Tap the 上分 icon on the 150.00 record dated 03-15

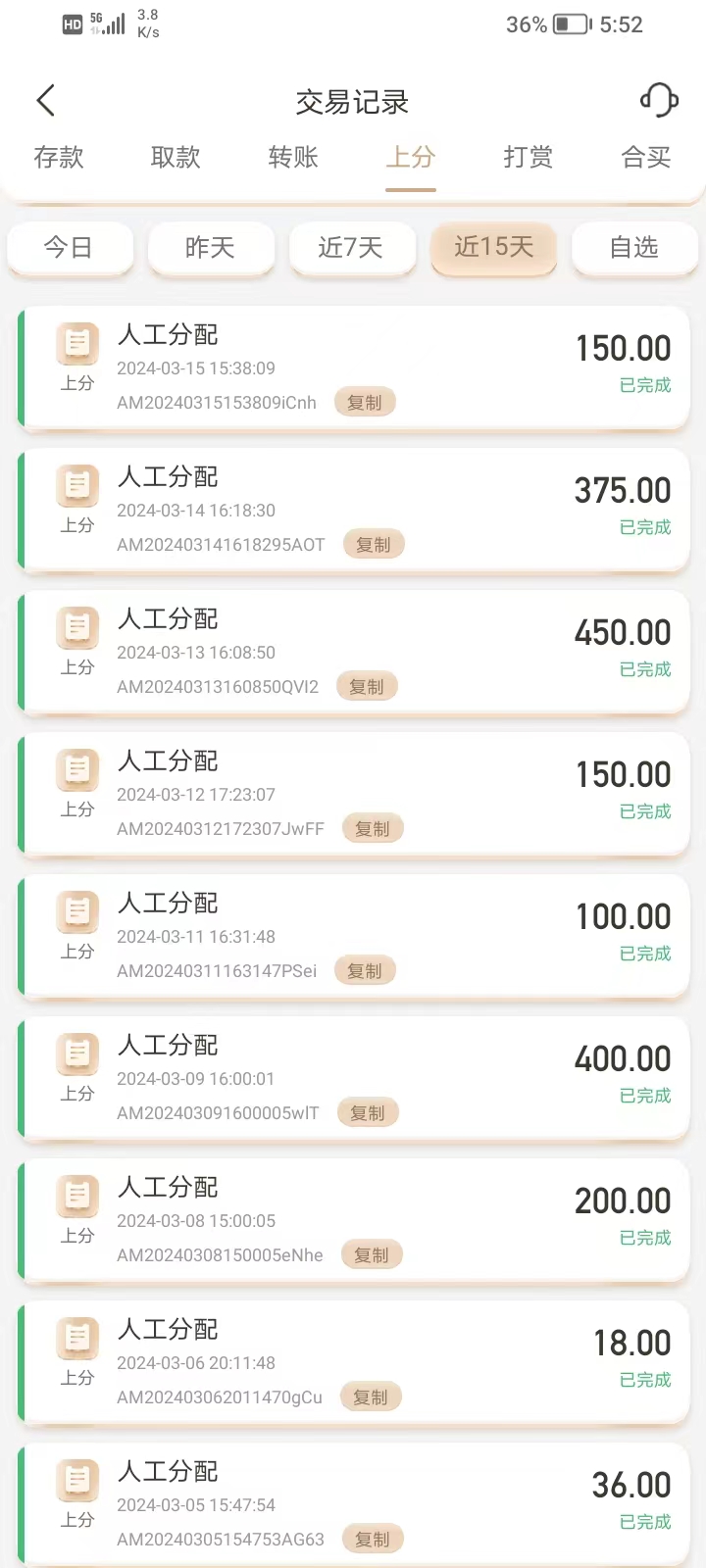click(x=77, y=343)
